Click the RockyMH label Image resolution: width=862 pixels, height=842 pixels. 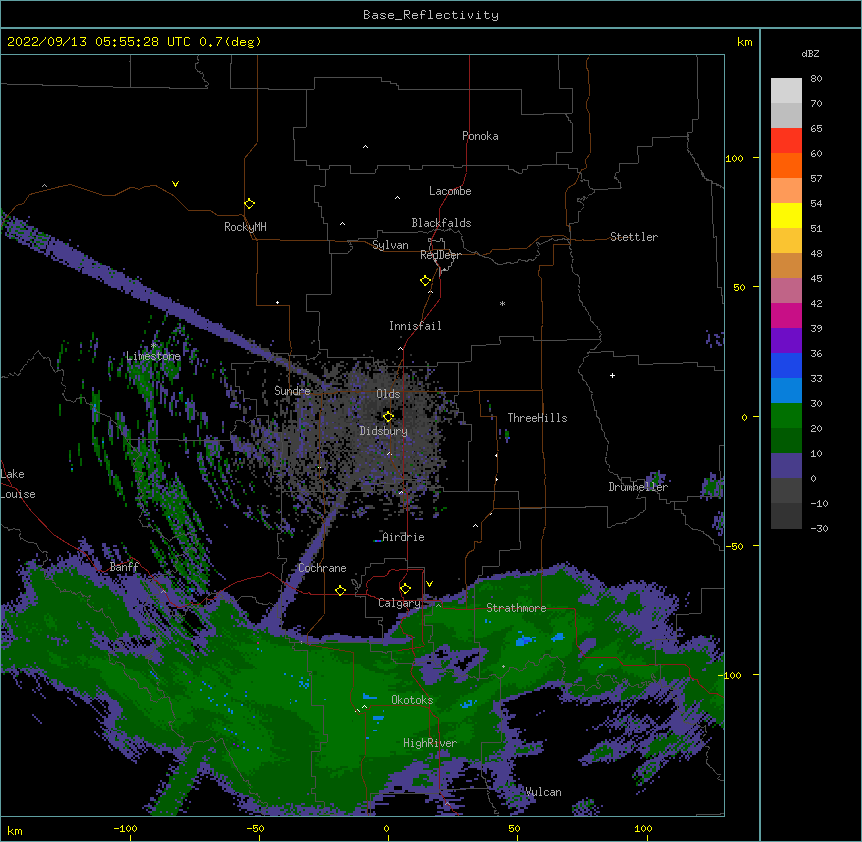(x=245, y=227)
